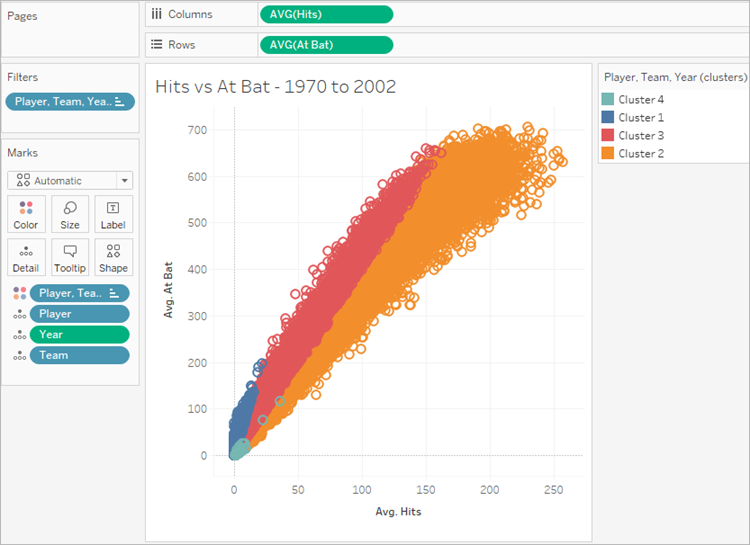Click the Pages shelf label

click(x=22, y=16)
